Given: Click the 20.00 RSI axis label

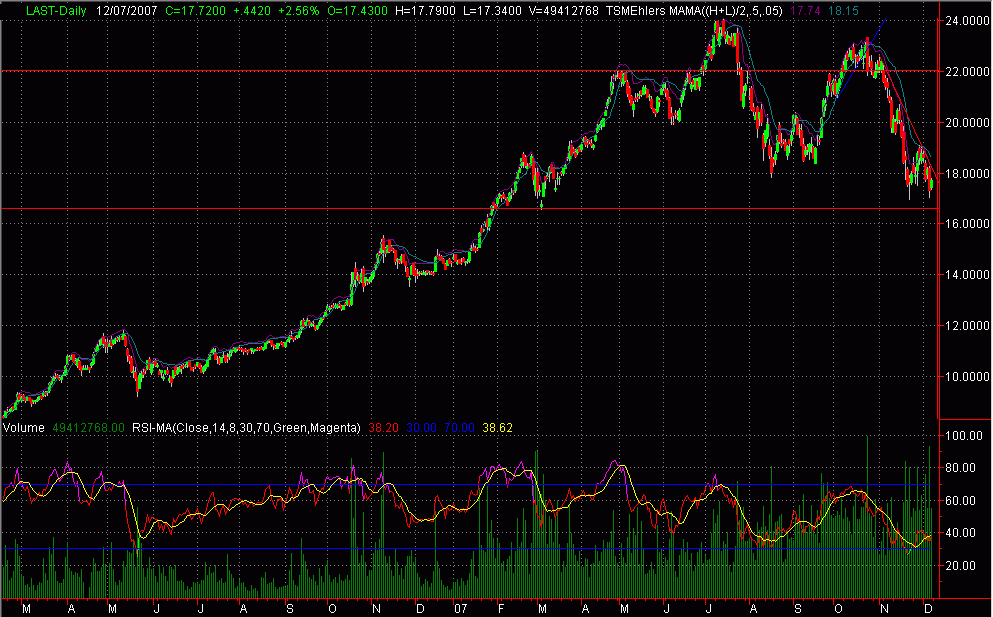Looking at the screenshot, I should 961,565.
